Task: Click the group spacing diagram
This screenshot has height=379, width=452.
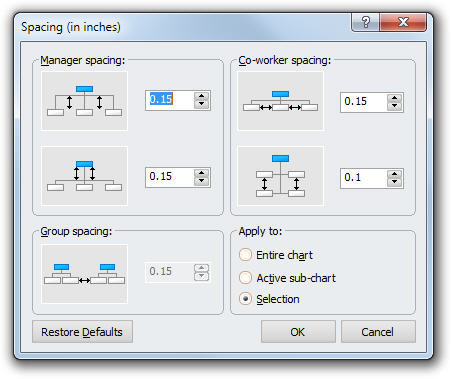Action: (84, 274)
